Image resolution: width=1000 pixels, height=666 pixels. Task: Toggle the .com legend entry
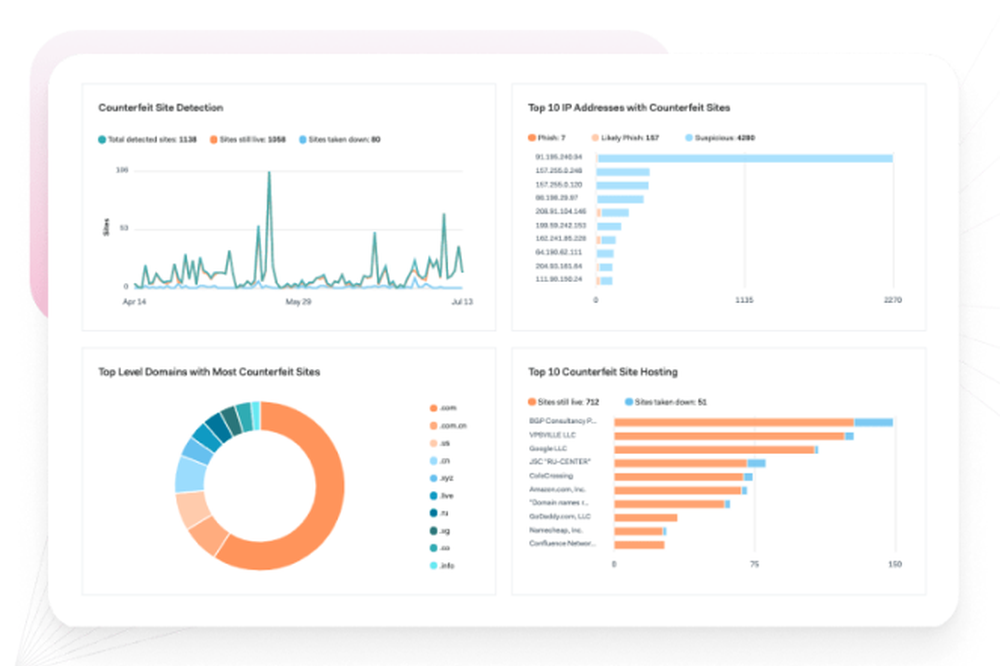point(443,408)
